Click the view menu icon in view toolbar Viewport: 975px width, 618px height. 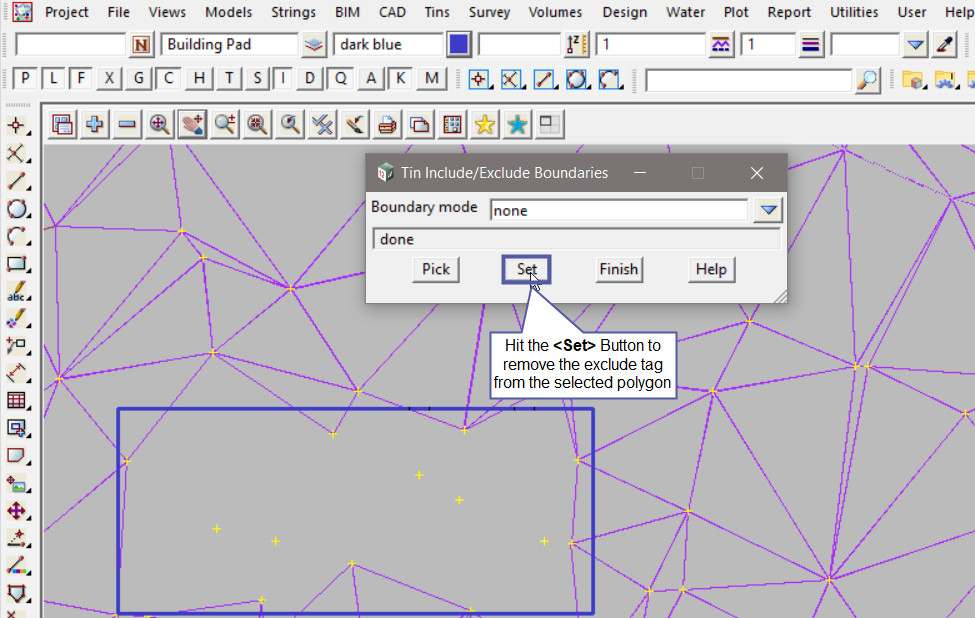point(62,125)
